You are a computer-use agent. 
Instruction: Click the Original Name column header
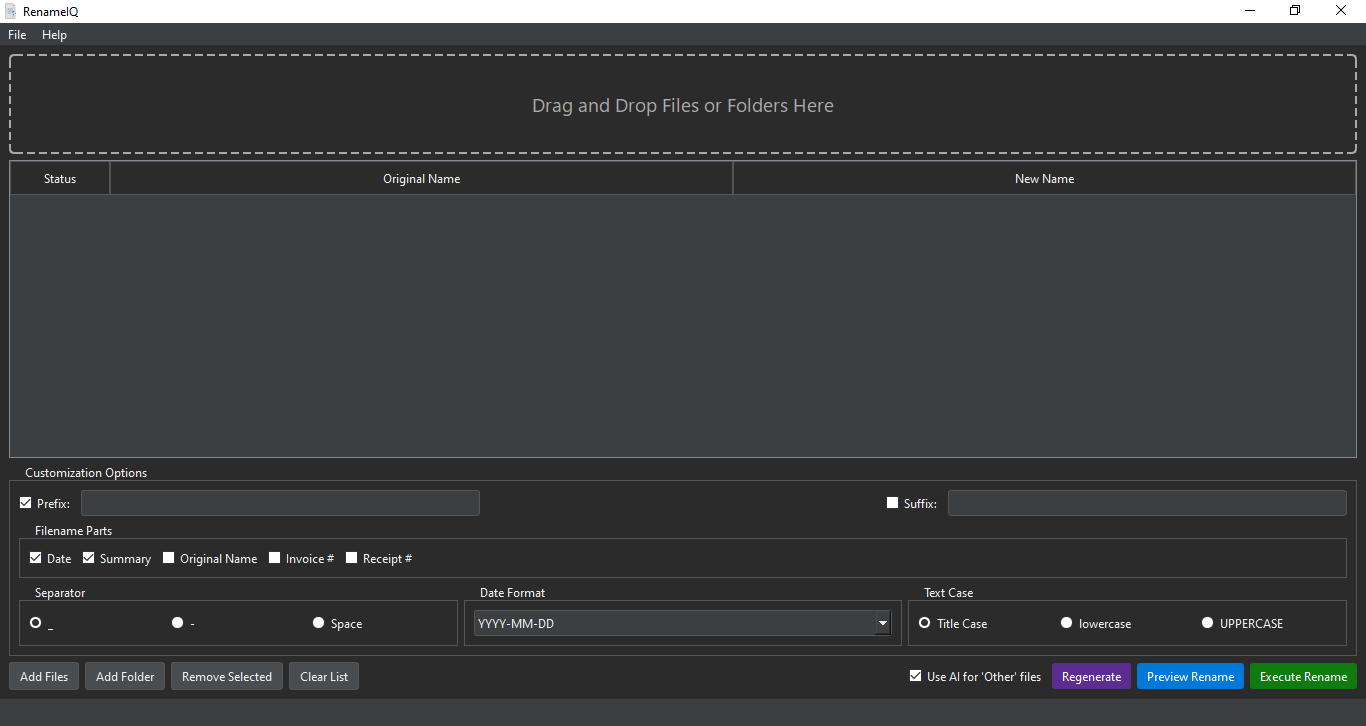(x=421, y=179)
